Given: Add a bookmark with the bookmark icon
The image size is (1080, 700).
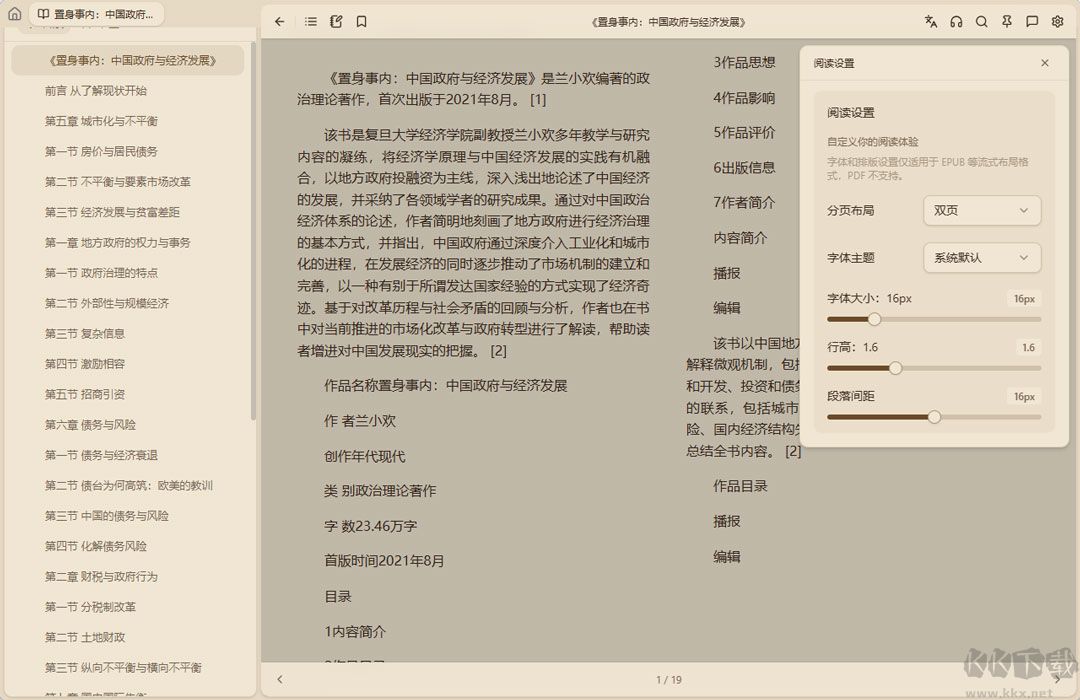Looking at the screenshot, I should coord(362,21).
